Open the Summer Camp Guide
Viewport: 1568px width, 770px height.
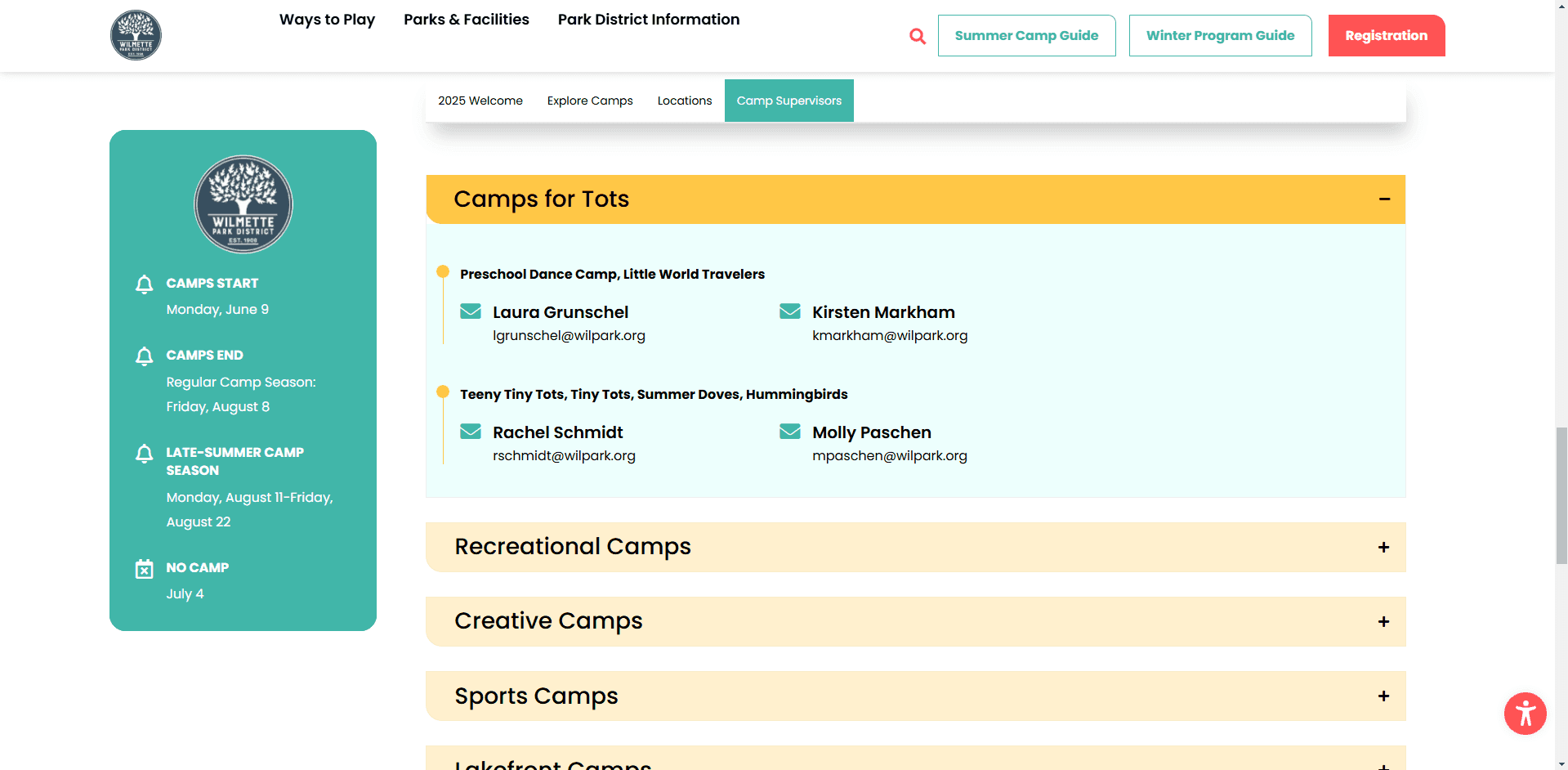(1026, 36)
